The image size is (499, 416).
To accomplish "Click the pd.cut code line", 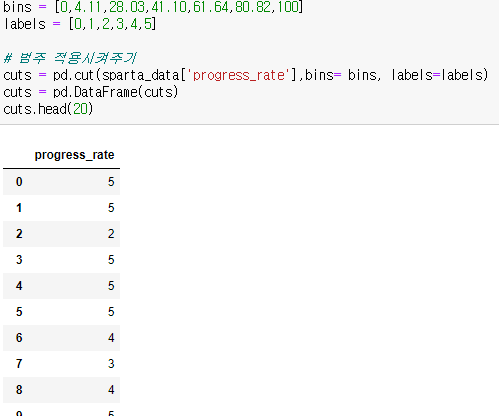I will [246, 75].
